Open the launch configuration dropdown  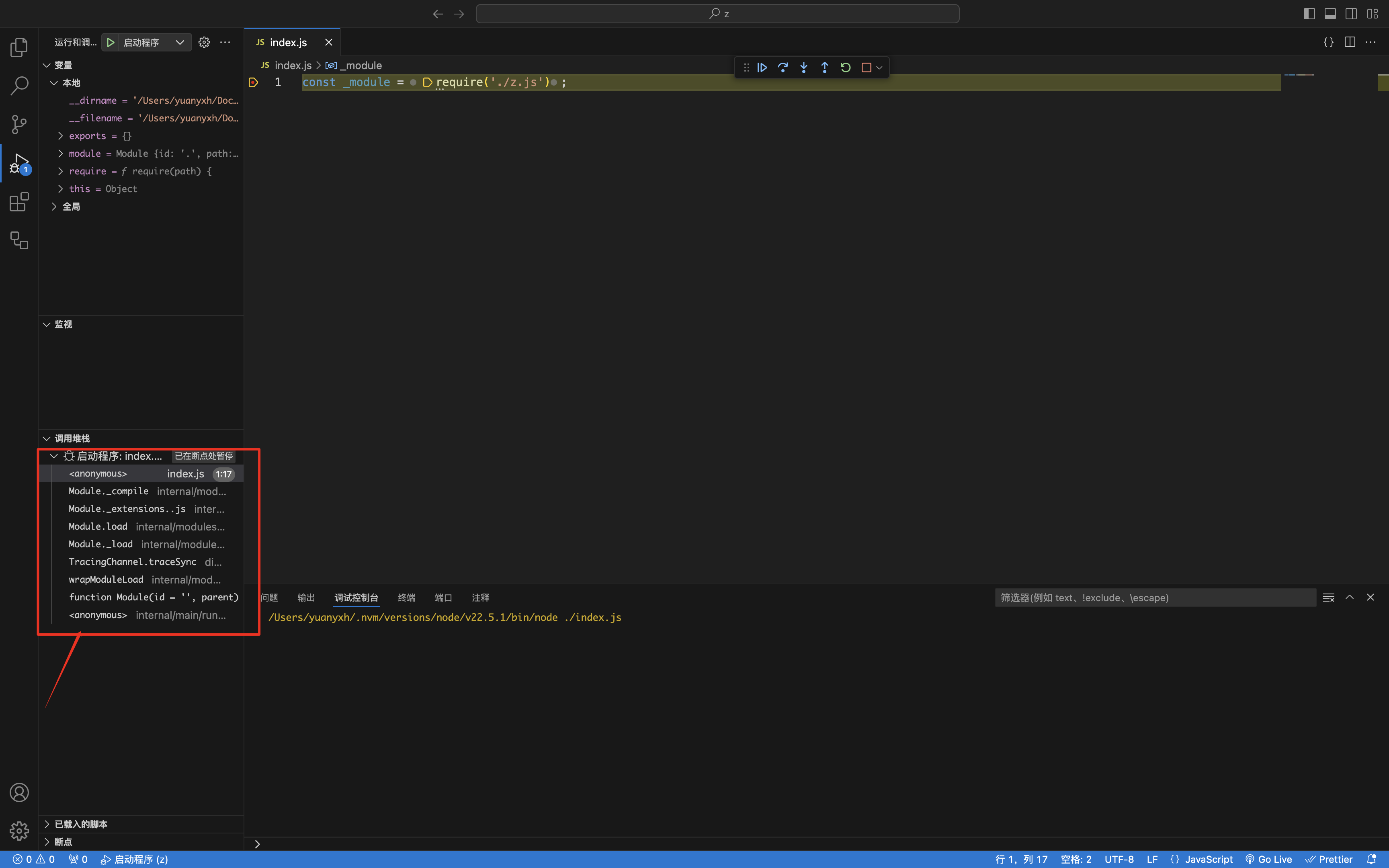180,43
